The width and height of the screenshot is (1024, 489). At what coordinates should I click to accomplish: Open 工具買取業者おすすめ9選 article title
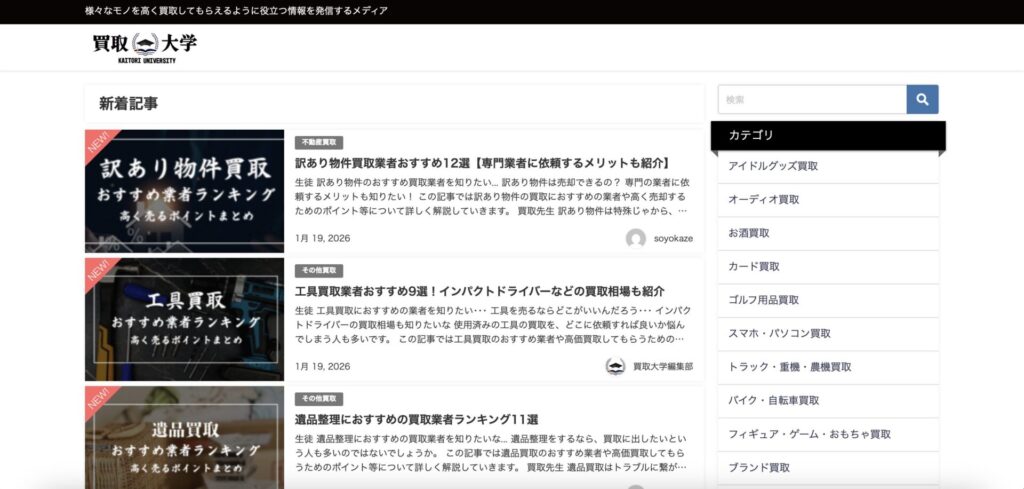point(479,291)
